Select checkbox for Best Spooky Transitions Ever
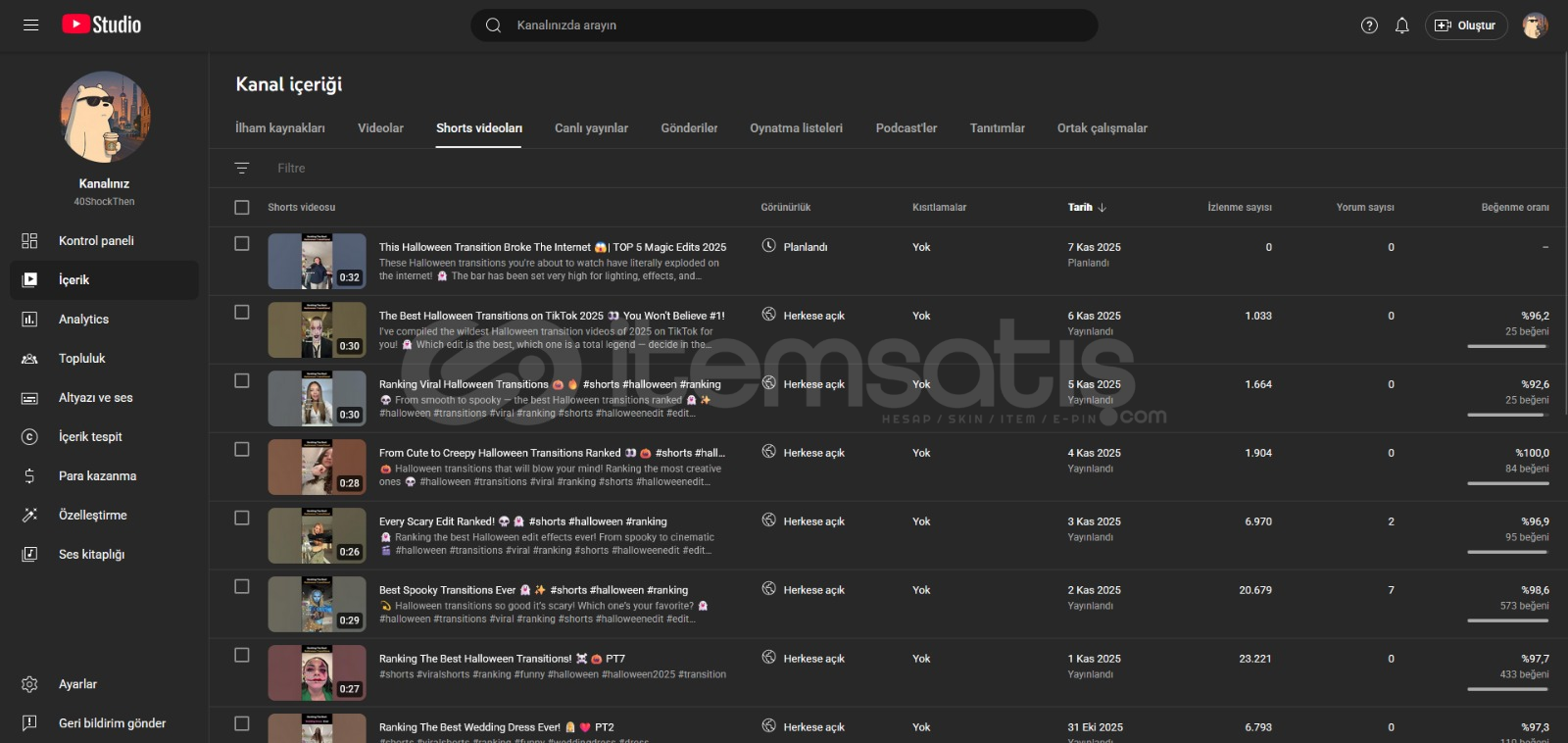 [242, 586]
